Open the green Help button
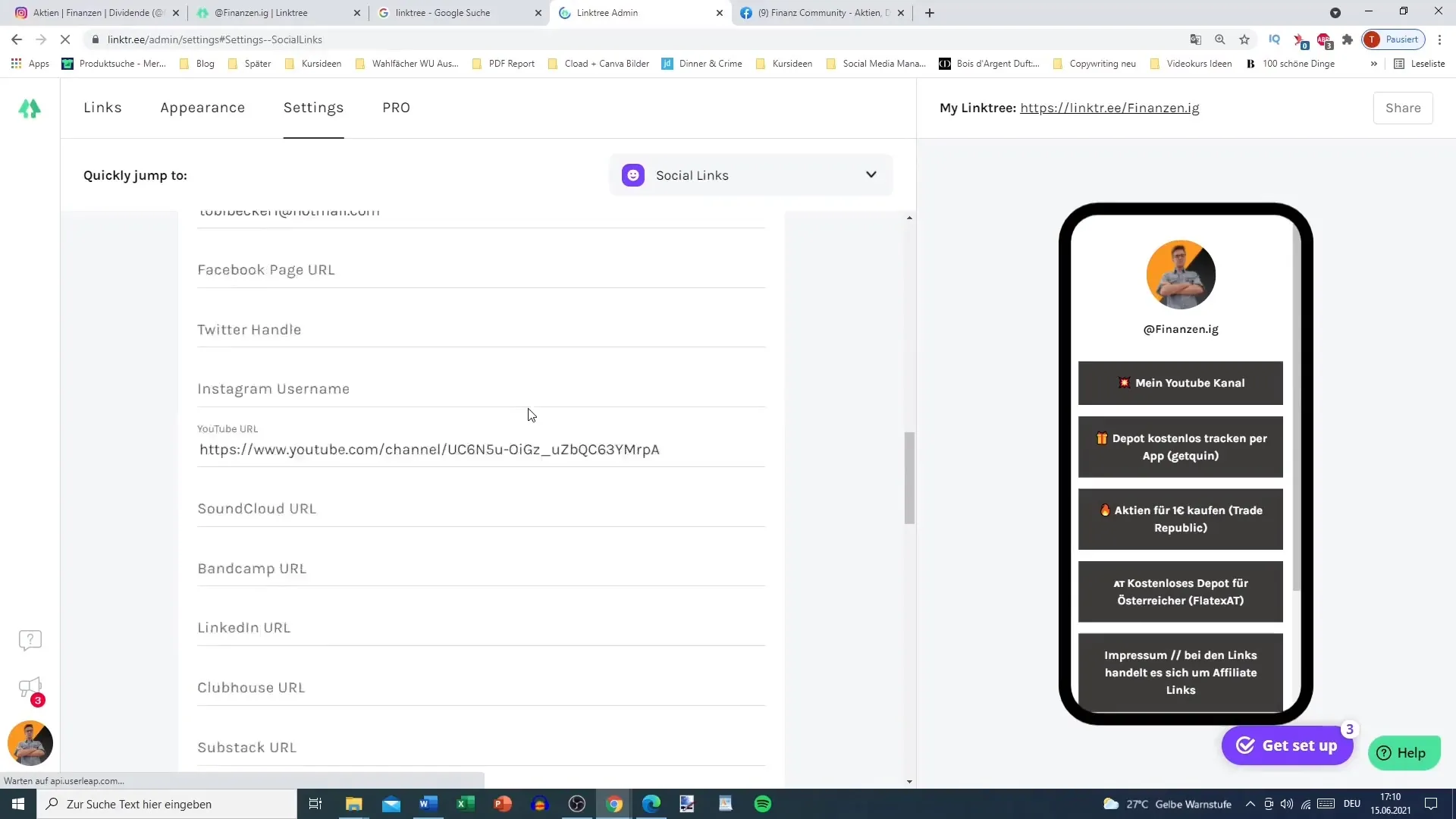The image size is (1456, 819). 1404,753
